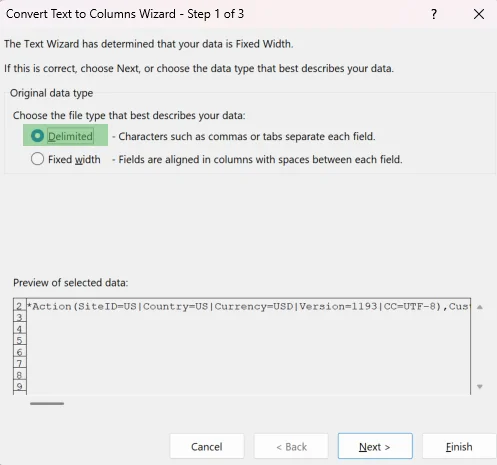Select the Fixed width radio button
The image size is (497, 465).
point(37,159)
